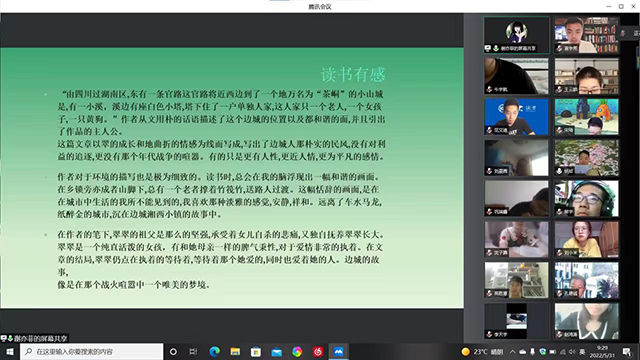Select the 李天宇 participant tile
The image size is (640, 360).
[x=517, y=321]
